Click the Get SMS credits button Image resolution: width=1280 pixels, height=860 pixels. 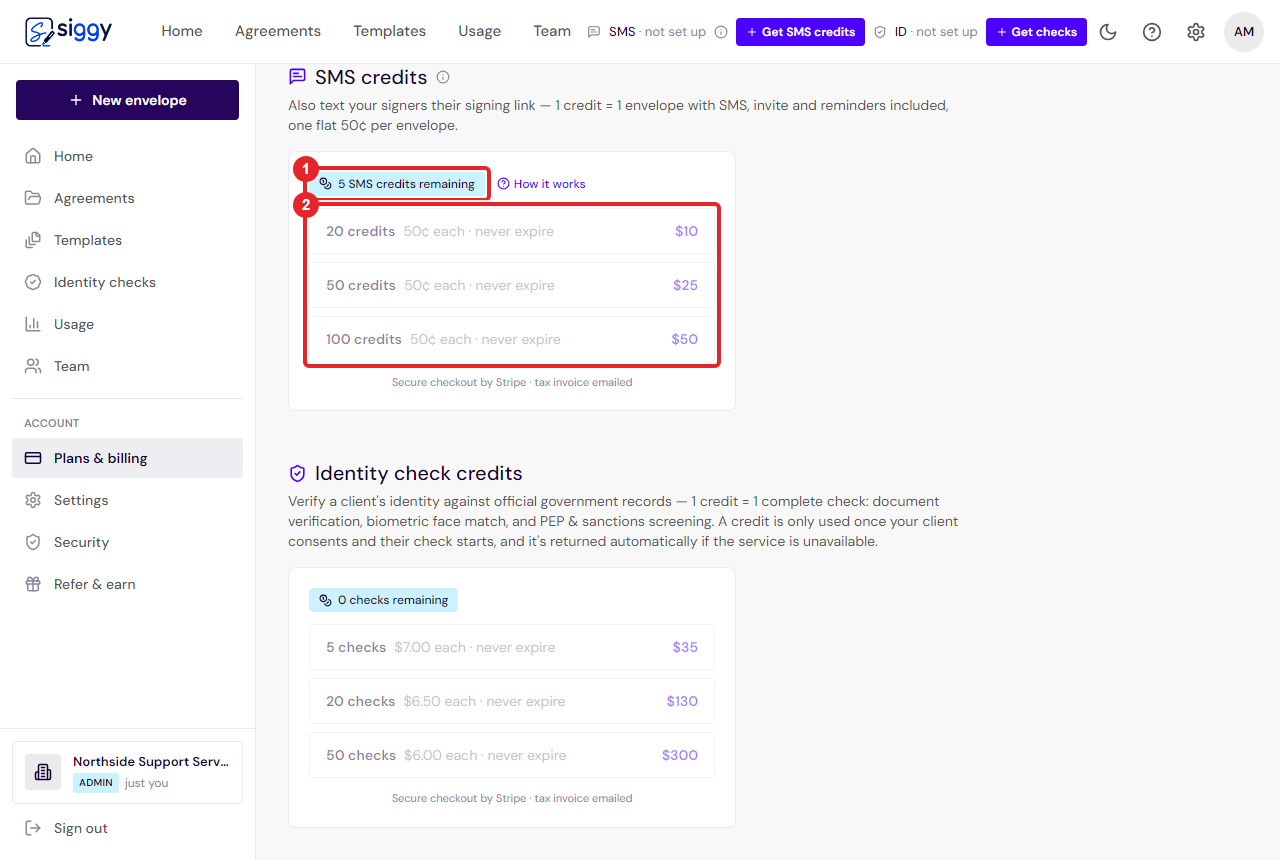(800, 32)
